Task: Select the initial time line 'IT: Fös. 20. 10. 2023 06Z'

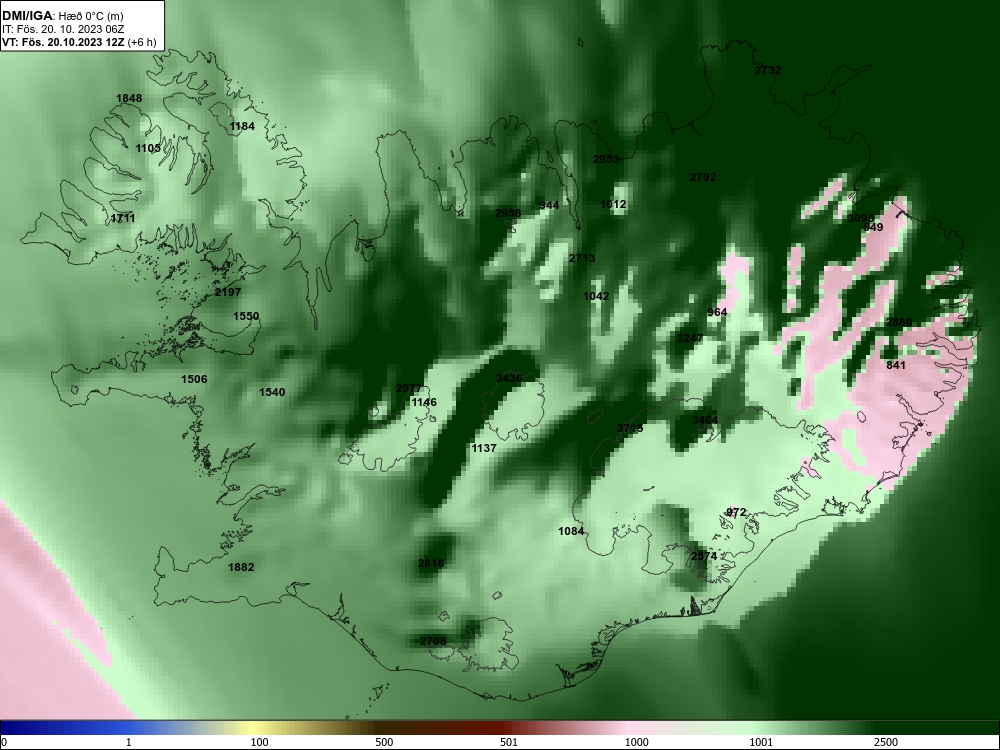Action: coord(63,29)
